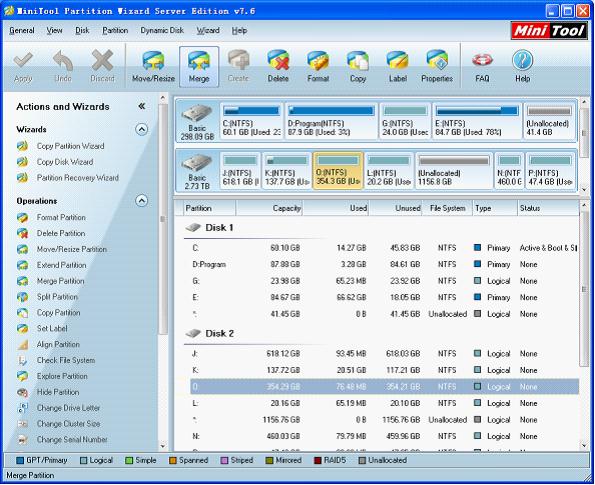This screenshot has width=595, height=485.
Task: Open the Wizard menu
Action: click(208, 30)
